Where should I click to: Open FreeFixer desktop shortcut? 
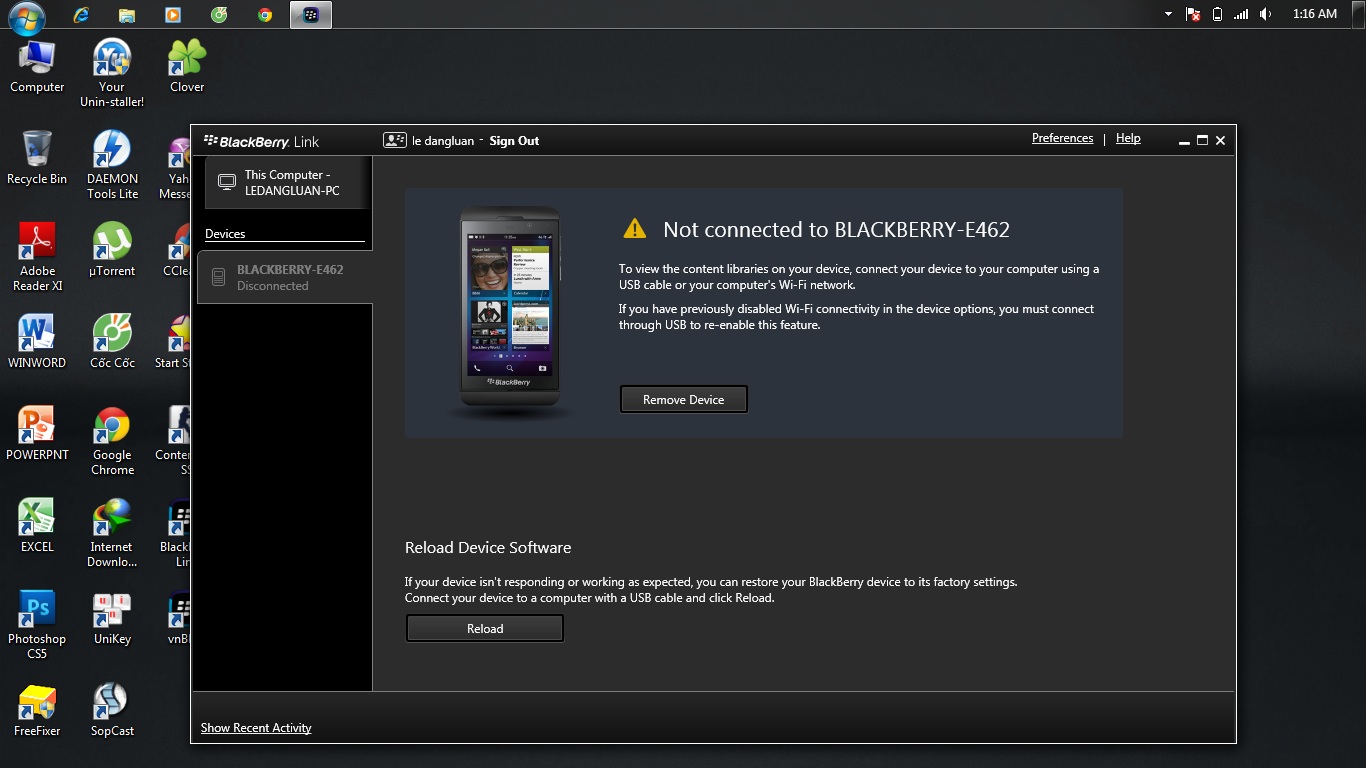tap(37, 710)
